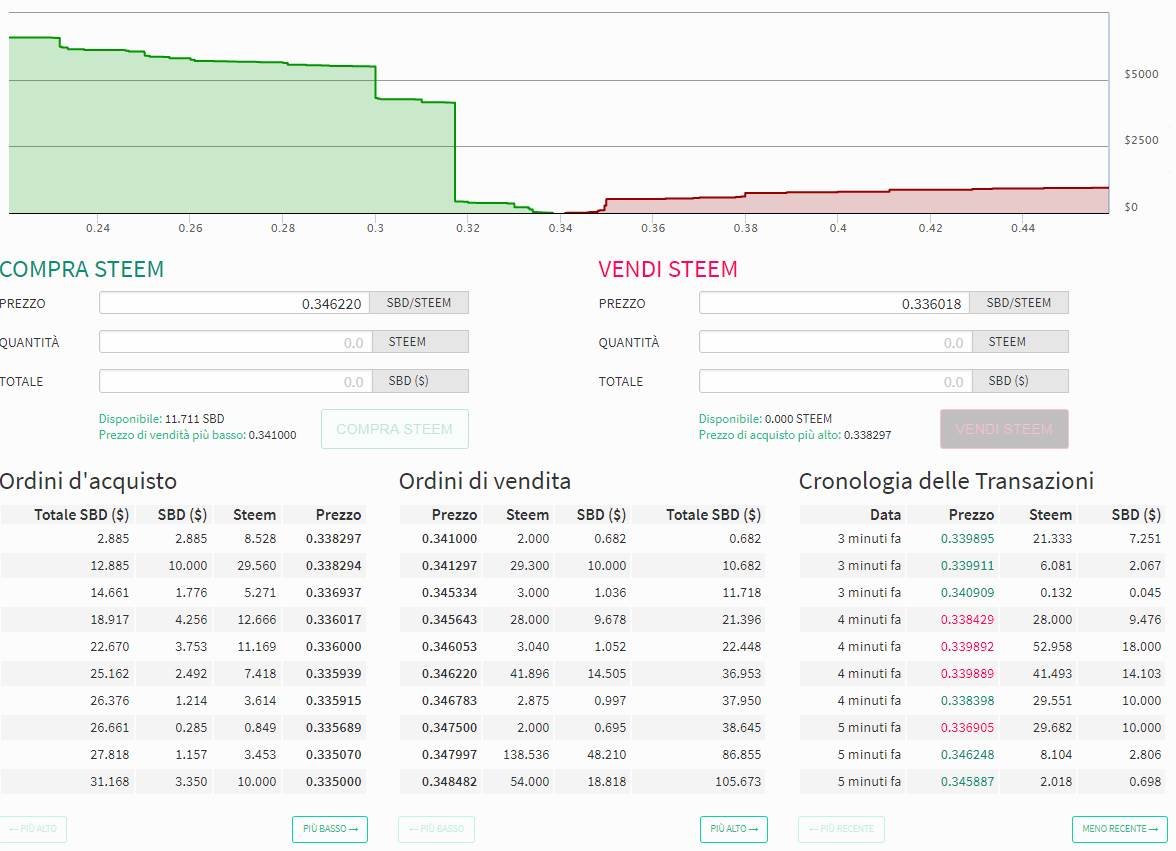Select buy order priced 0.338297
Viewport: 1176px width, 851px height.
[x=183, y=538]
